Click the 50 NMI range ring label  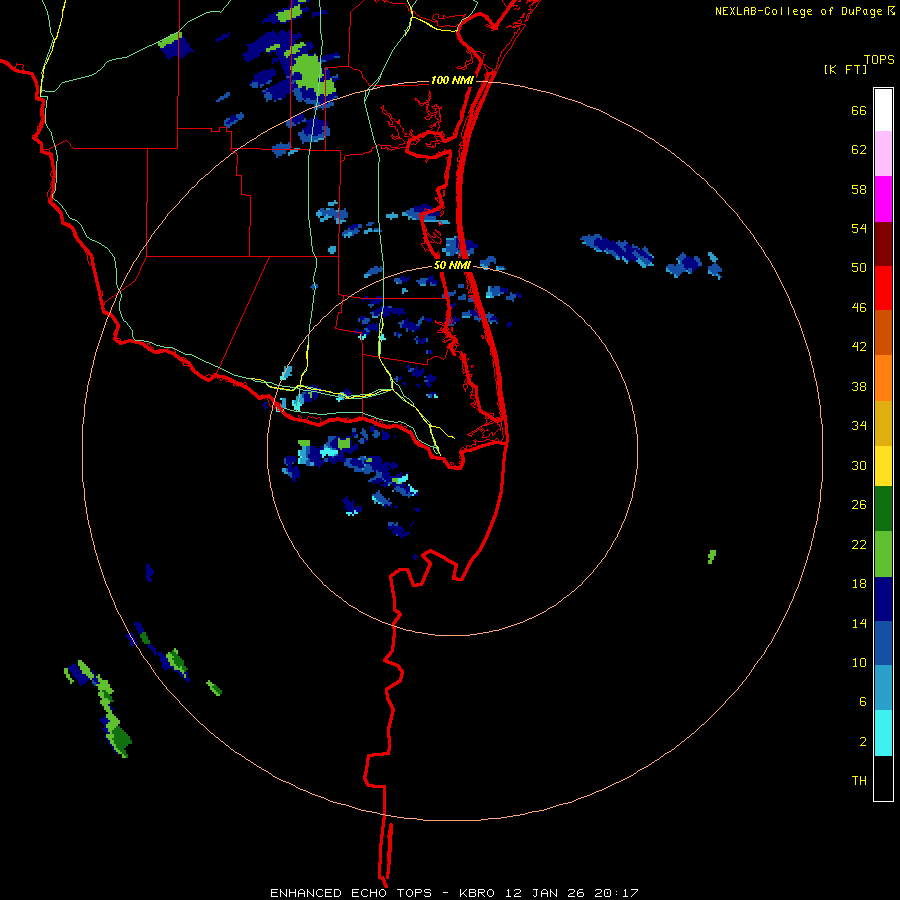point(452,265)
